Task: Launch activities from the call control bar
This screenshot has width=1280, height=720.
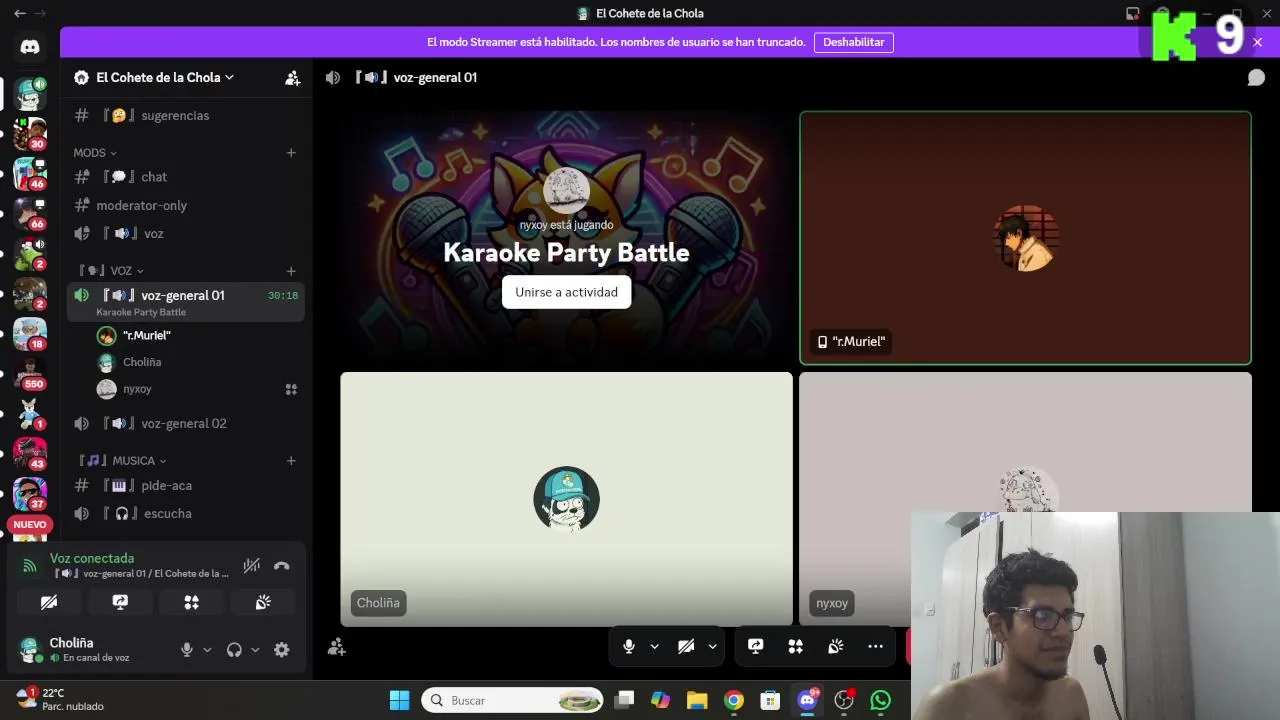Action: coord(796,646)
